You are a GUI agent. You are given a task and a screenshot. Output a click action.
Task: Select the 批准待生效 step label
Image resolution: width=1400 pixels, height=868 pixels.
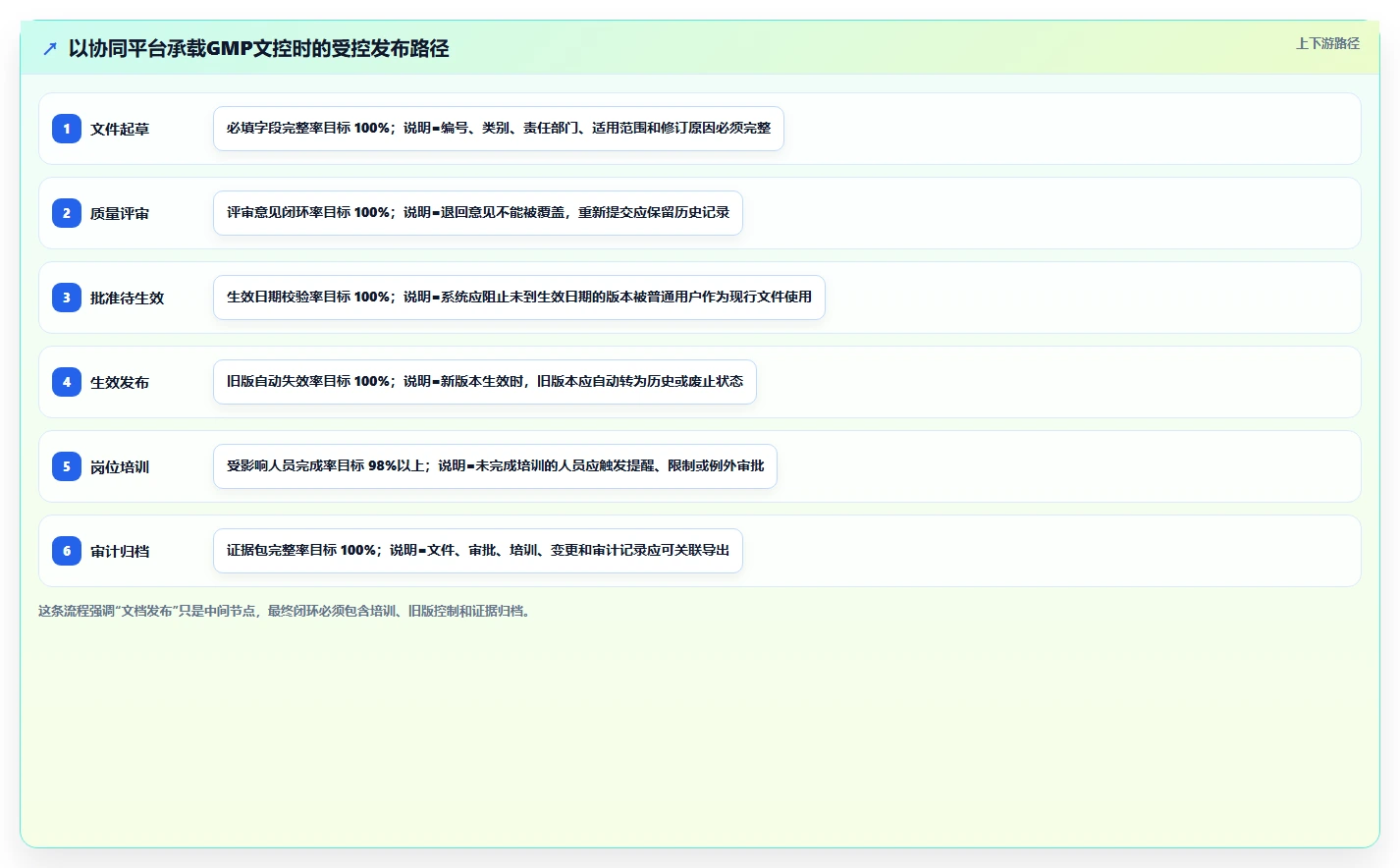point(128,298)
